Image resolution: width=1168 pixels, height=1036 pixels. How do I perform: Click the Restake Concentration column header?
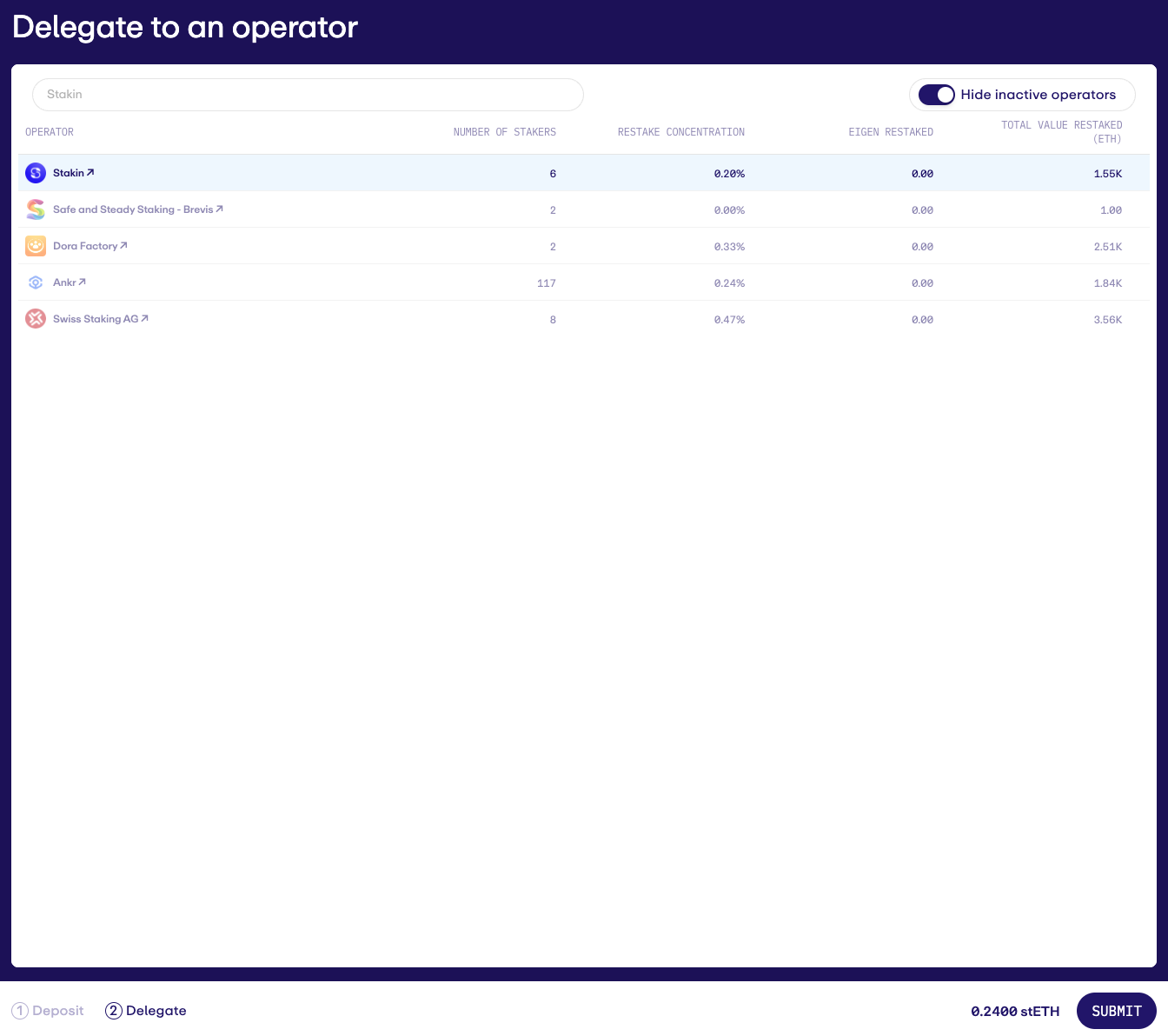[681, 132]
